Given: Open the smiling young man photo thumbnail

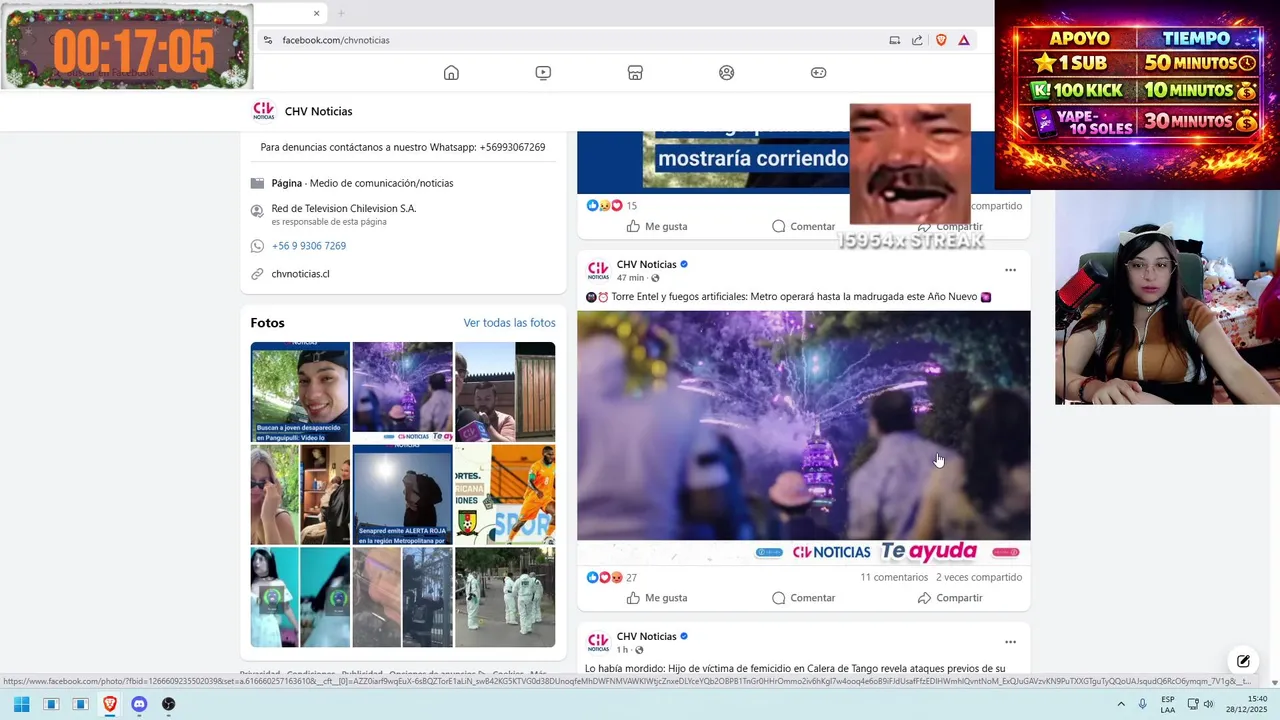Looking at the screenshot, I should 300,392.
